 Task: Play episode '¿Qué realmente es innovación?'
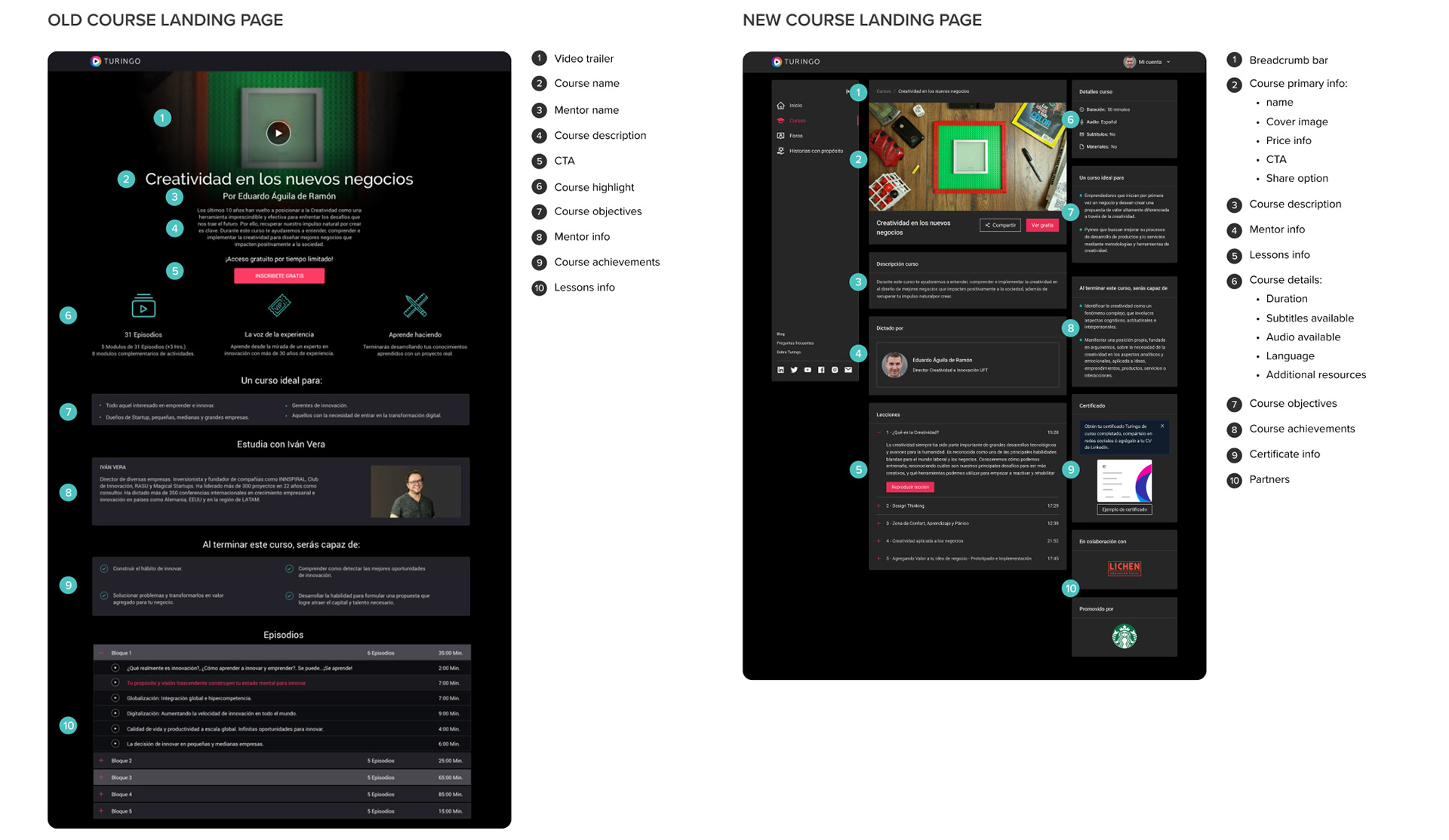click(115, 668)
